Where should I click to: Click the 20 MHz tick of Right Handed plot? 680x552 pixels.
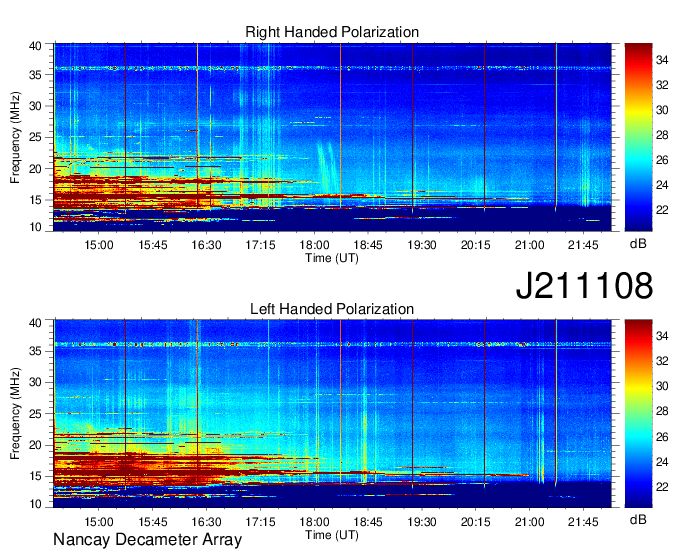click(x=35, y=169)
